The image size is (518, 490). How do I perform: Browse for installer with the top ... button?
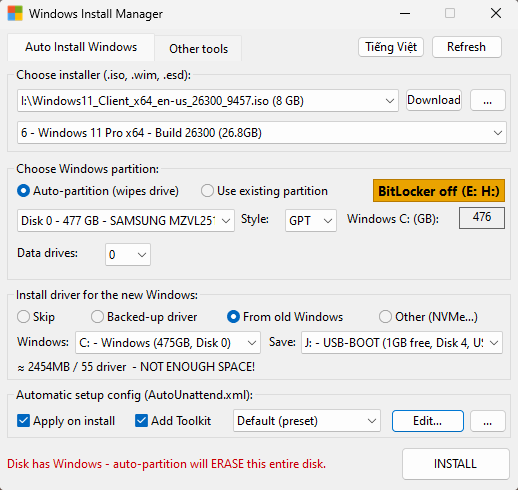click(487, 100)
